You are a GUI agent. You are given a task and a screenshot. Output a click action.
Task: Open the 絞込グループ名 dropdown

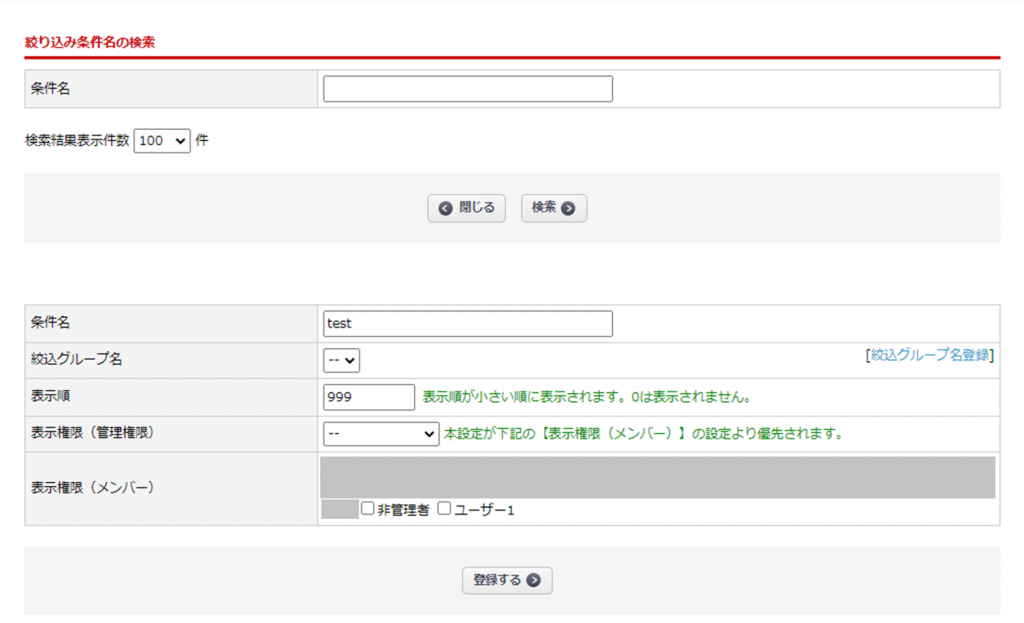coord(341,360)
